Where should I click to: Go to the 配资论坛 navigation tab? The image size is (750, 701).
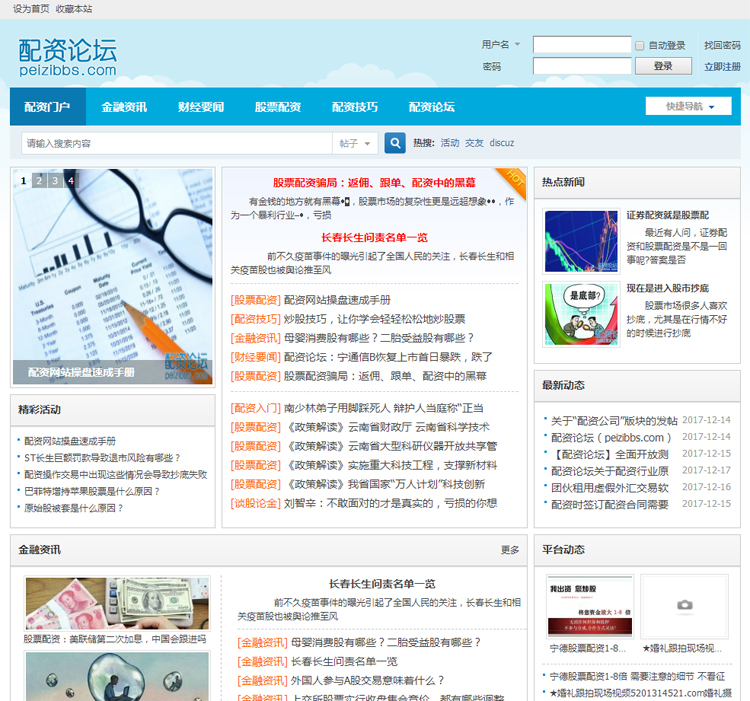431,107
